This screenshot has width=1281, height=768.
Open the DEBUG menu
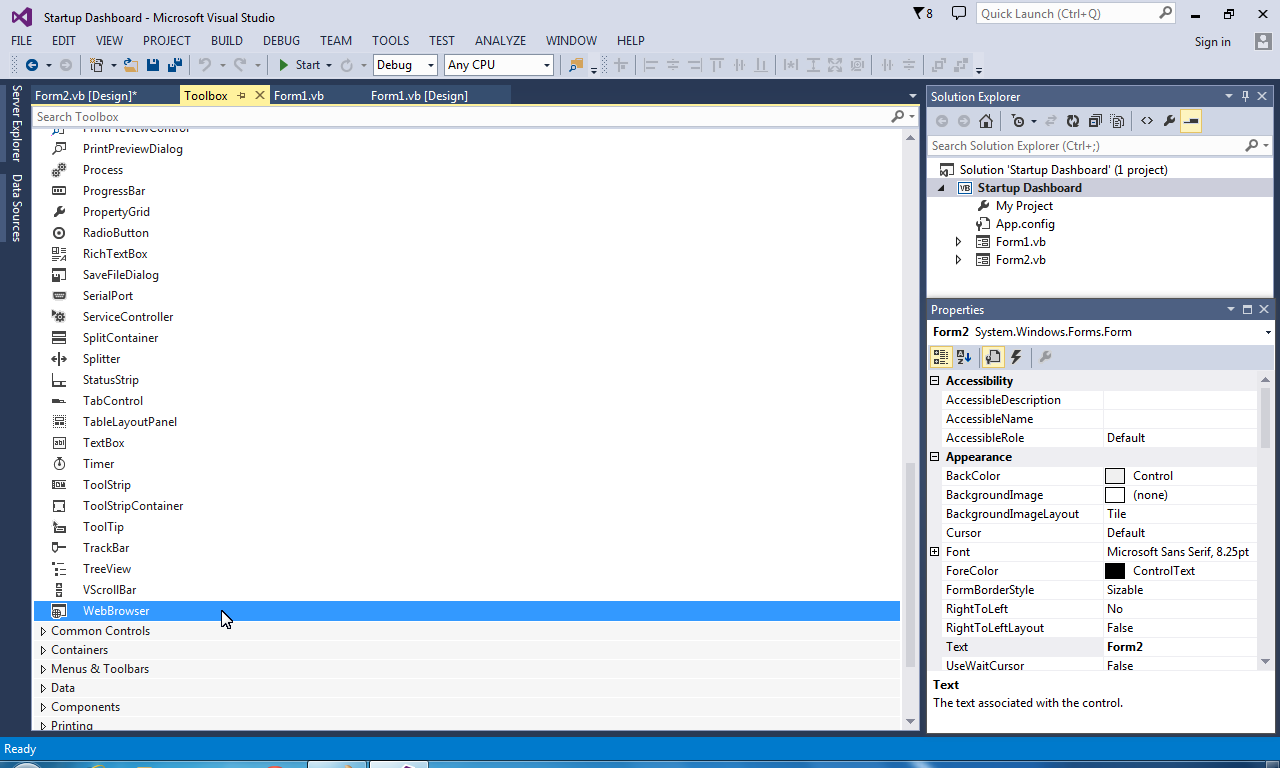click(281, 41)
